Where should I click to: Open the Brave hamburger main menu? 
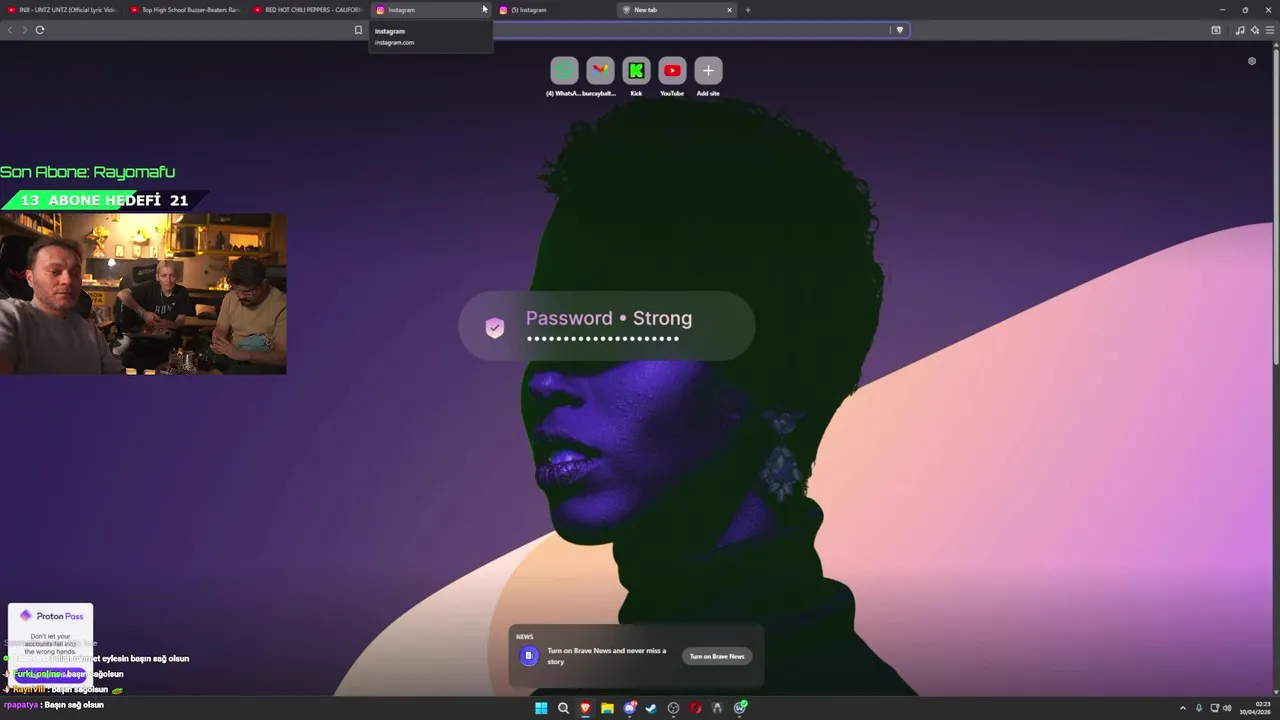click(x=1270, y=30)
